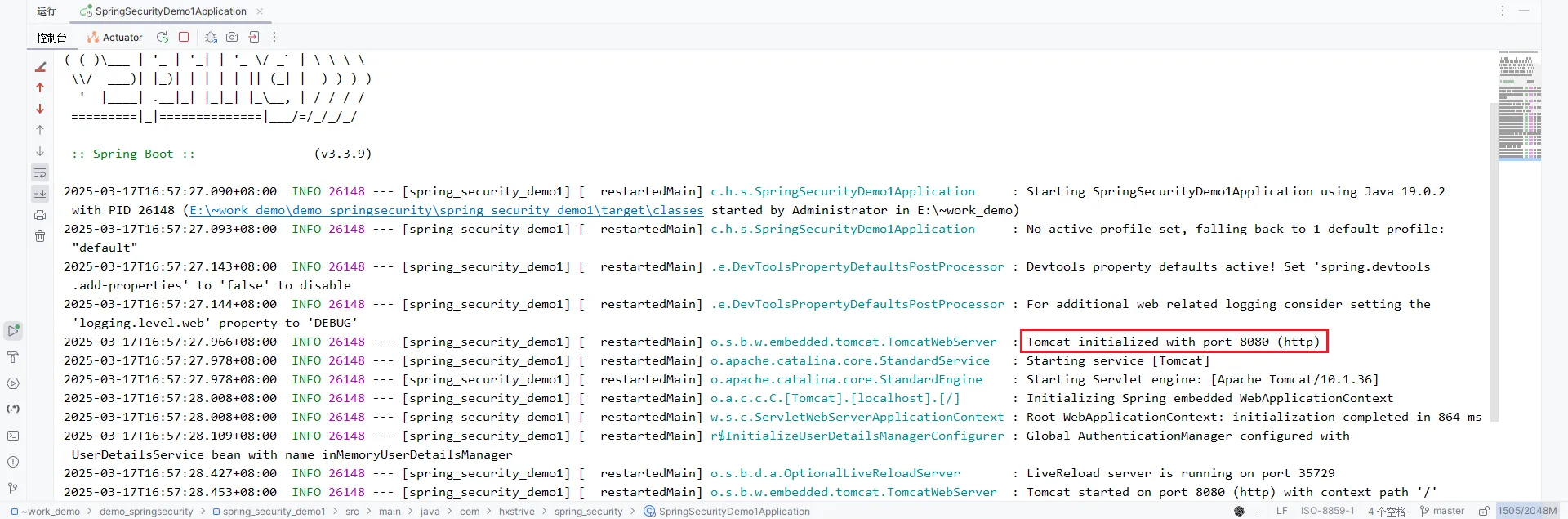Jump to next error with red down arrow
This screenshot has width=1568, height=519.
click(40, 109)
